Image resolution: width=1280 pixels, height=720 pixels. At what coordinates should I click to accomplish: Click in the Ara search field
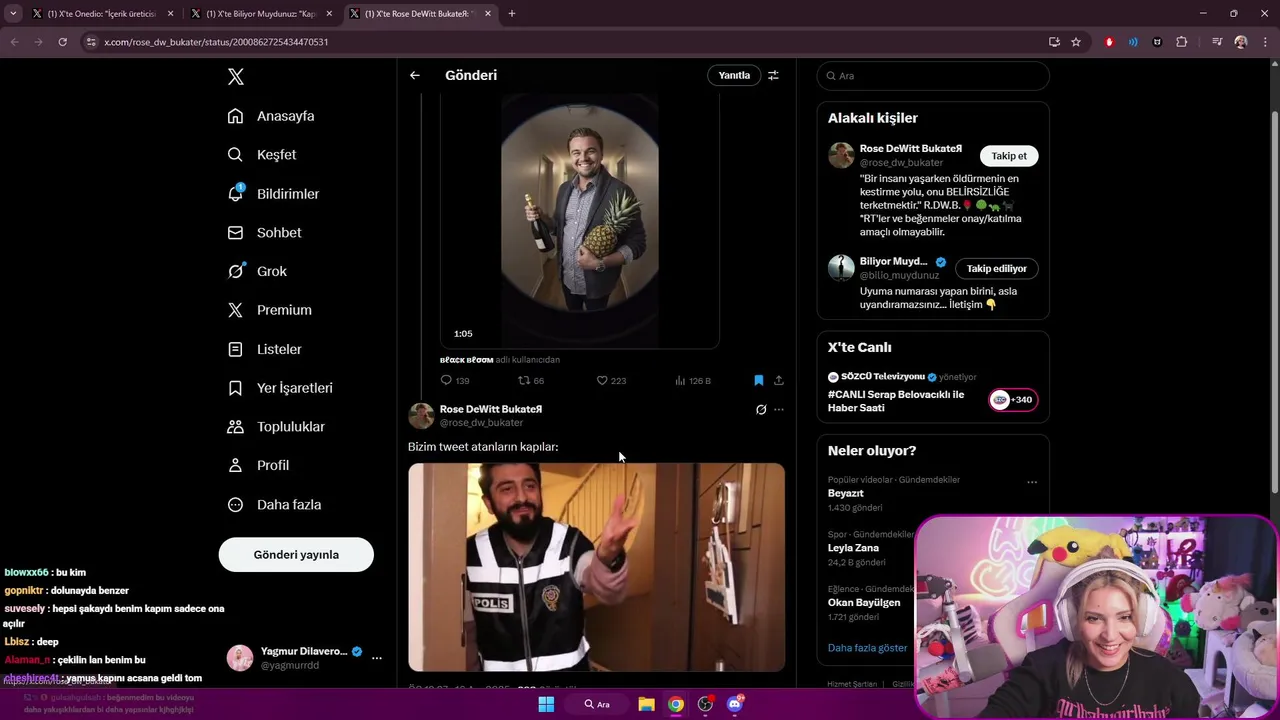(933, 76)
